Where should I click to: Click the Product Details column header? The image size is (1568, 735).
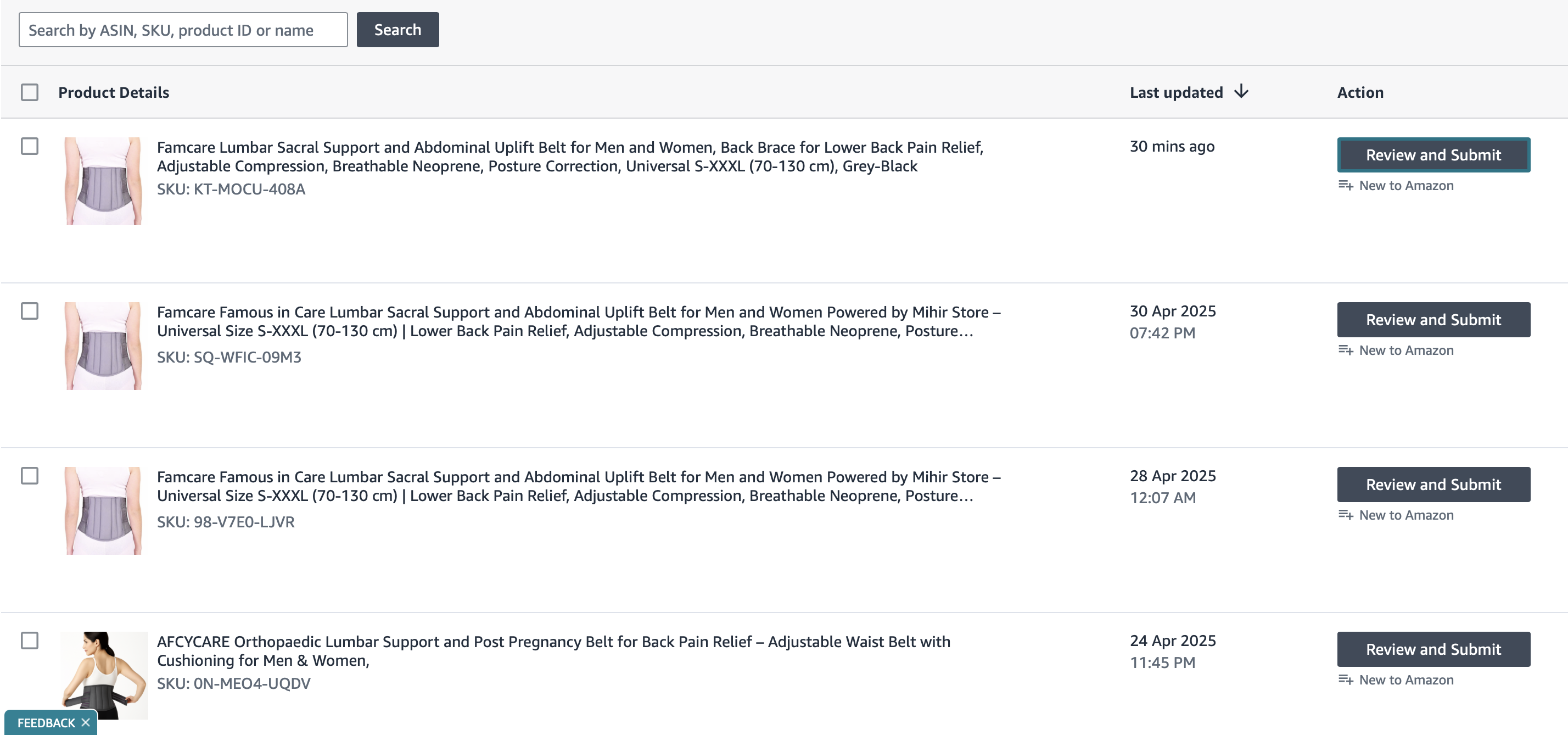point(114,92)
